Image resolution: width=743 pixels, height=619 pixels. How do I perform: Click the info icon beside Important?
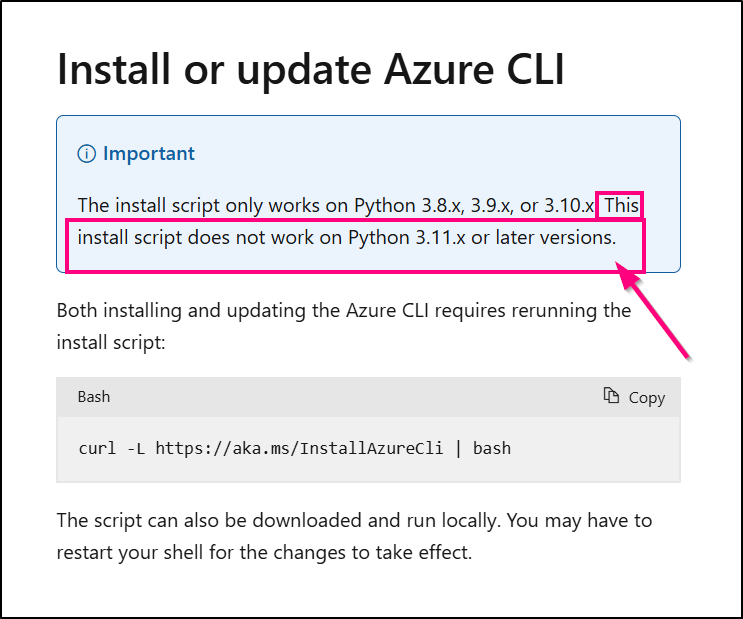click(x=87, y=154)
